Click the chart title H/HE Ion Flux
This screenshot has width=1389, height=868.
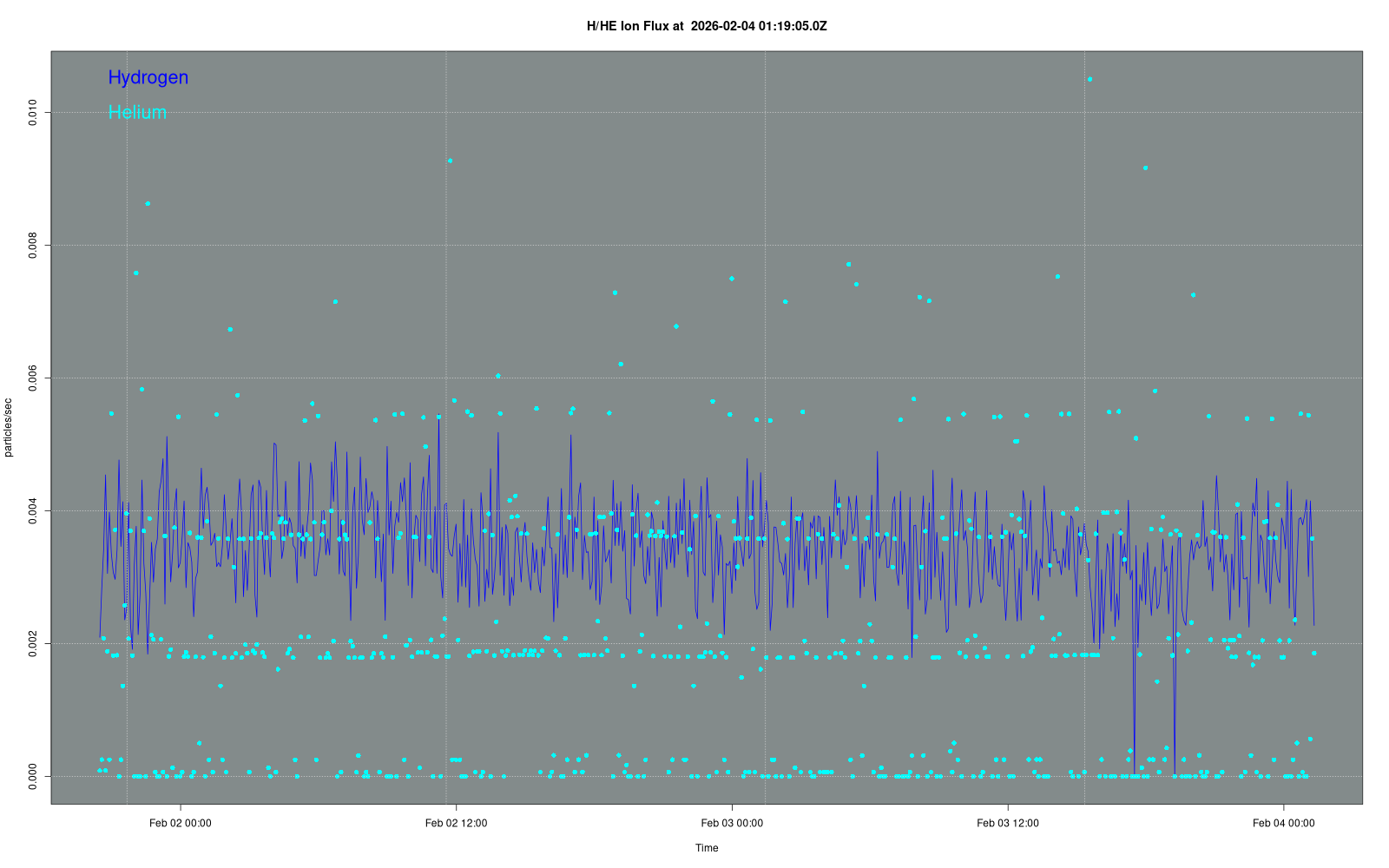pos(707,26)
